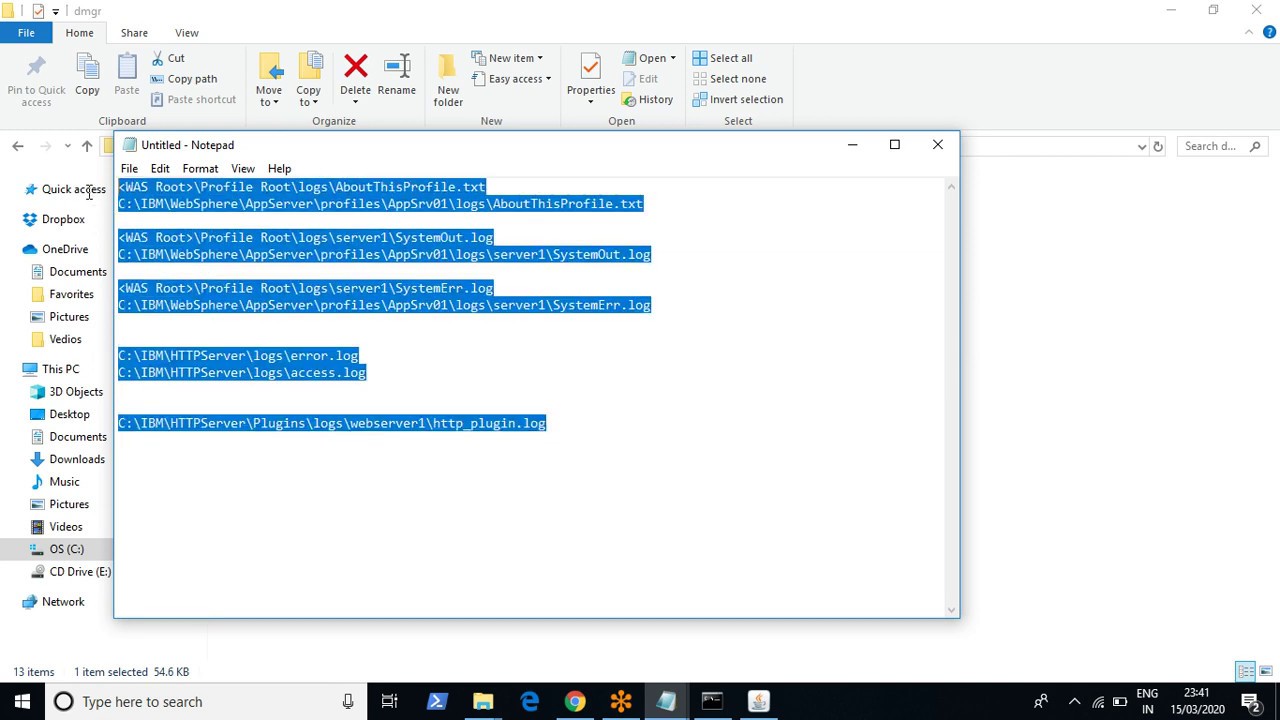Click Copy path in the ribbon
Screen dimensions: 1280x720
pyautogui.click(x=184, y=79)
